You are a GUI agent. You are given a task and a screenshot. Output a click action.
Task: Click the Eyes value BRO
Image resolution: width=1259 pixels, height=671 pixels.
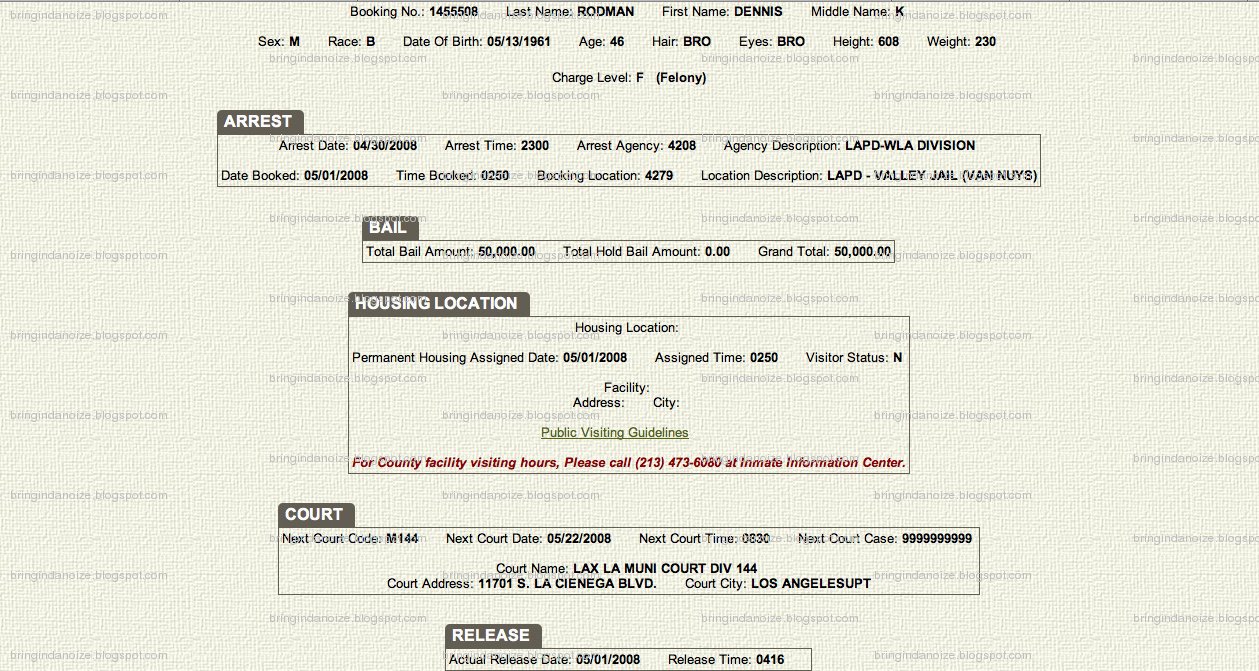[x=791, y=42]
